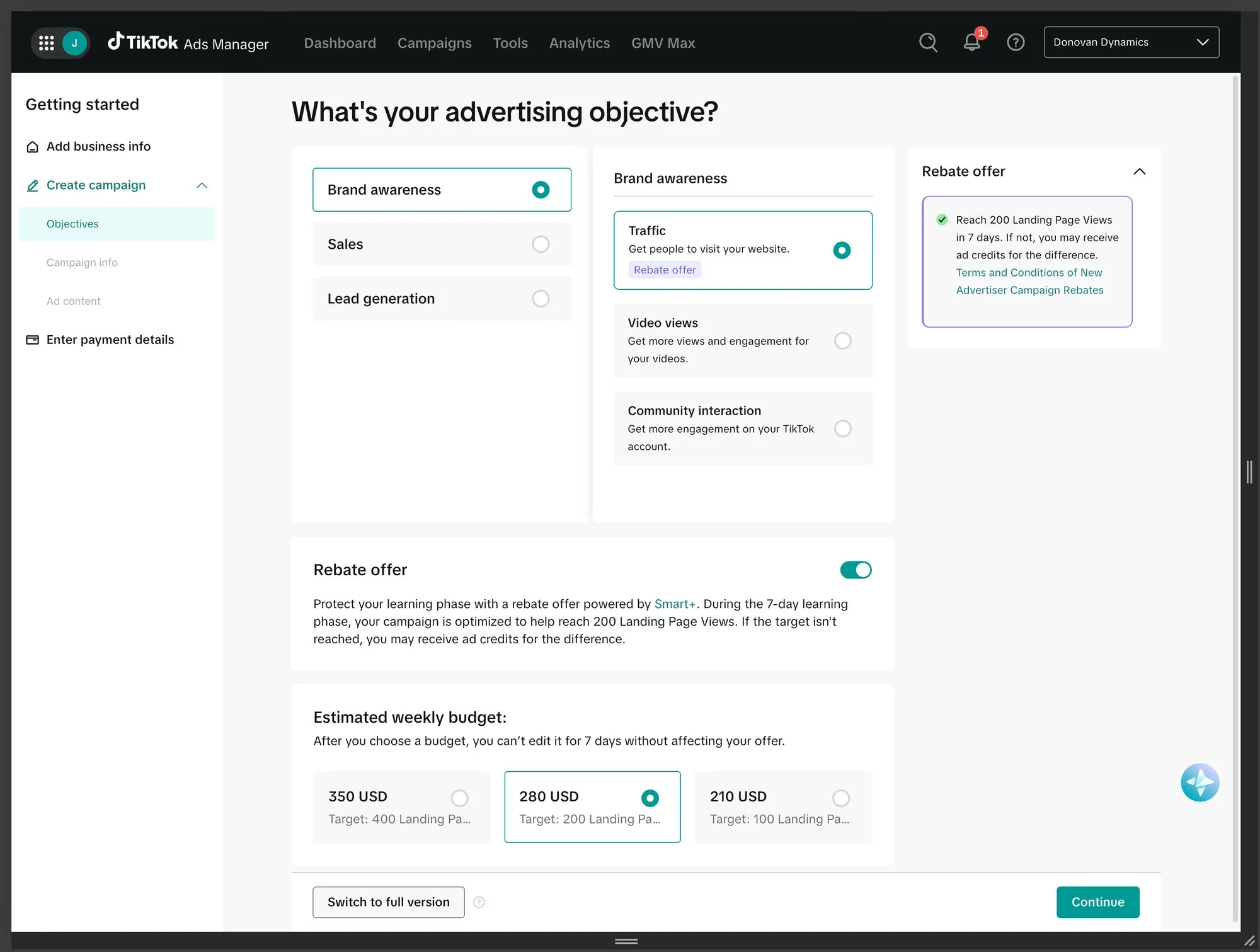The image size is (1260, 952).
Task: Click Estimated weekly budget heading
Action: point(410,718)
